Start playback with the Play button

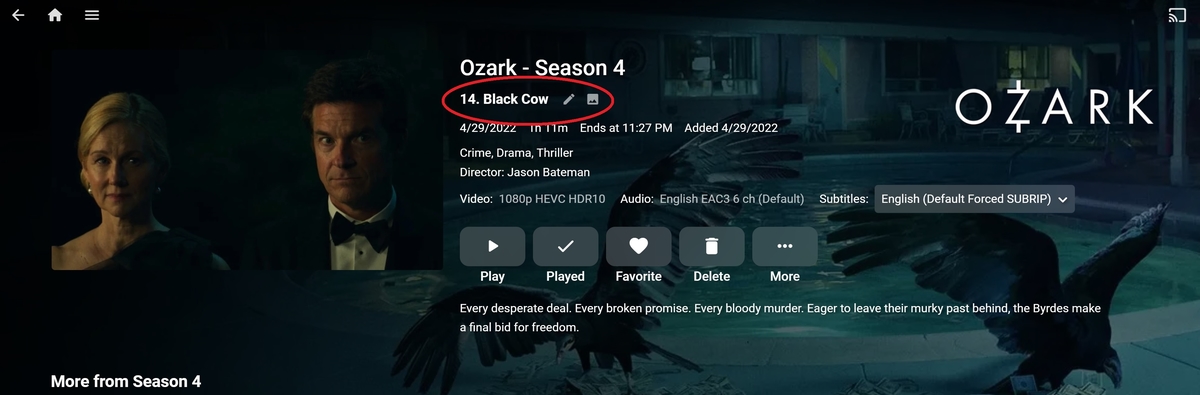[x=492, y=246]
